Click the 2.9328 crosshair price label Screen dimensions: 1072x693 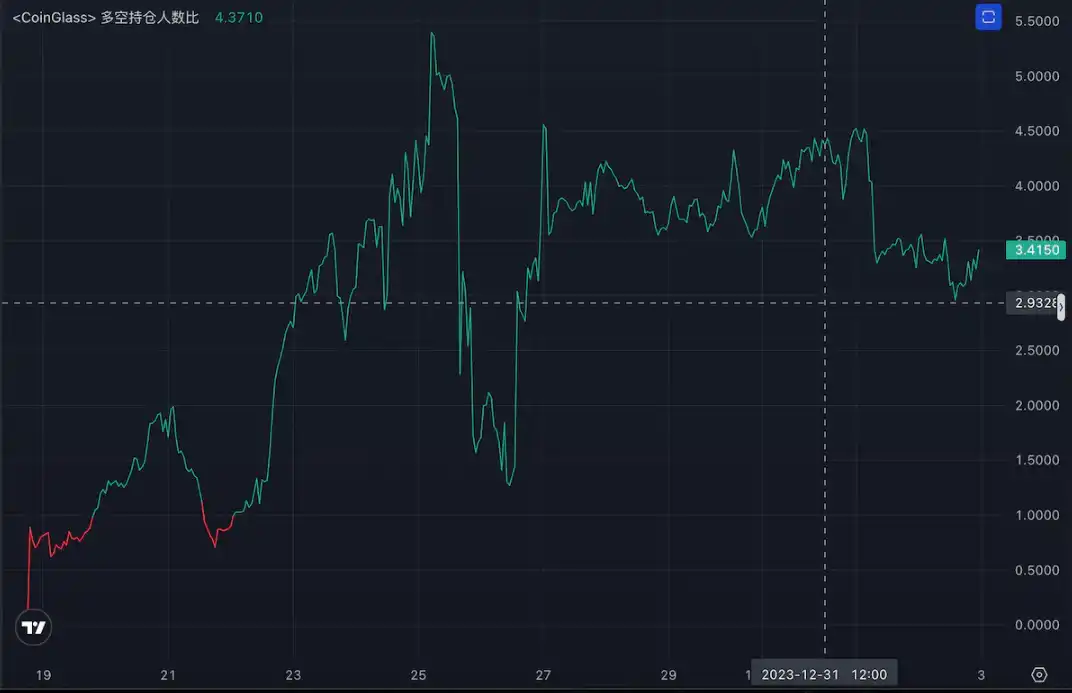pyautogui.click(x=1034, y=303)
